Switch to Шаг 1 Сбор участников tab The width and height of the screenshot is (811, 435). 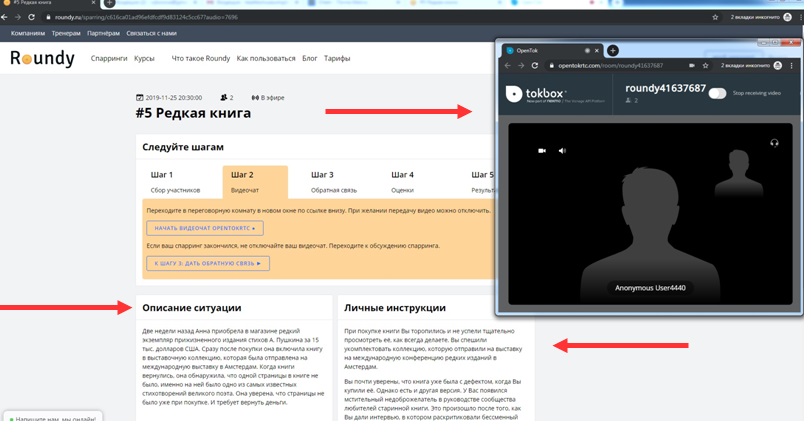pos(175,182)
